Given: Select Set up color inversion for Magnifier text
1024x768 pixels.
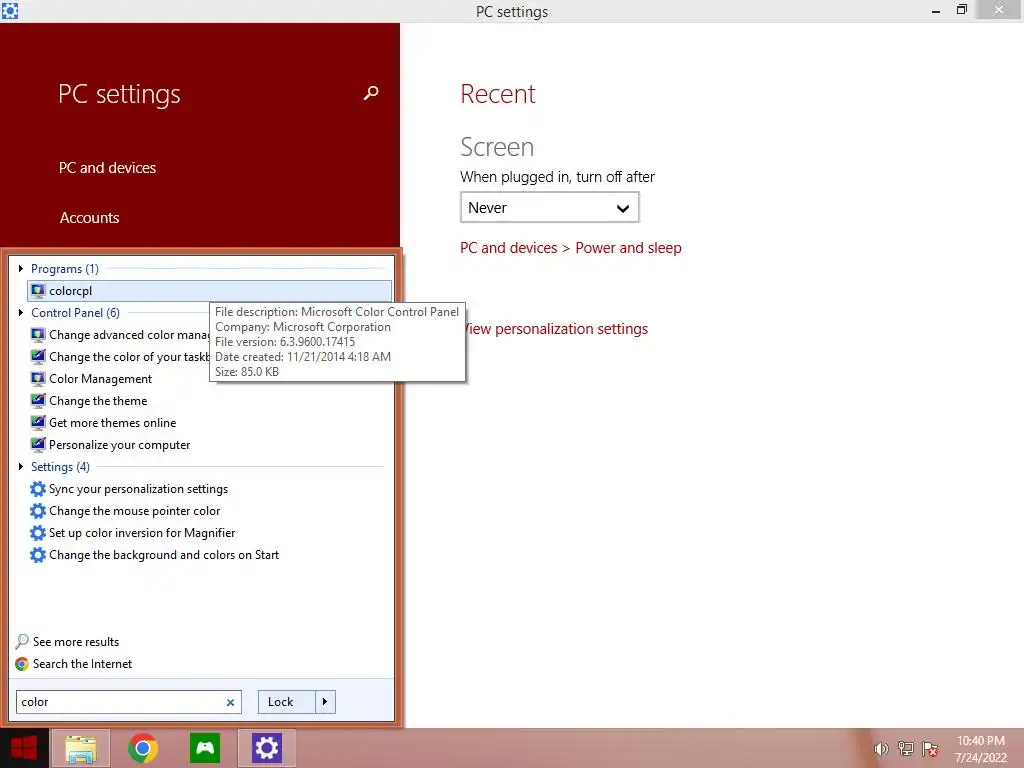Looking at the screenshot, I should [142, 533].
